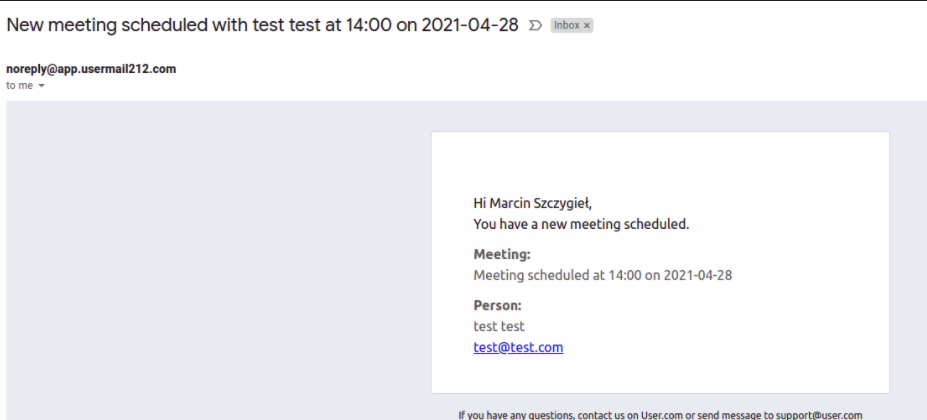Click sender address noreply@app.usermail212.com
The image size is (927, 420).
pyautogui.click(x=91, y=69)
